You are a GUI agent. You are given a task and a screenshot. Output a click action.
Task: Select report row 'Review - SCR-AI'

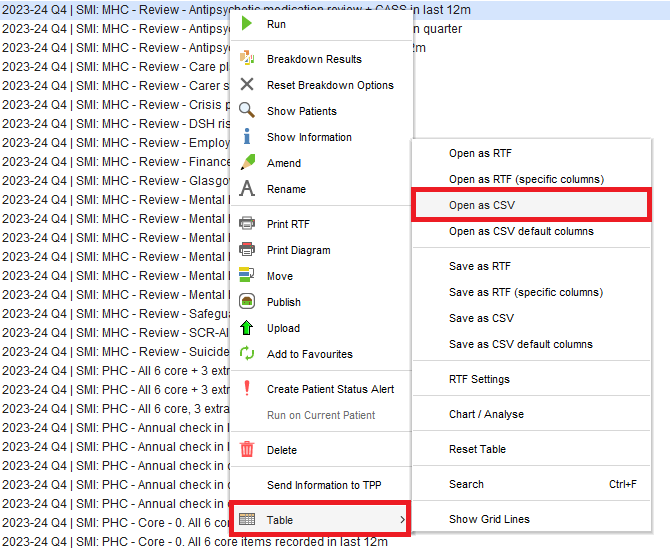(x=115, y=333)
